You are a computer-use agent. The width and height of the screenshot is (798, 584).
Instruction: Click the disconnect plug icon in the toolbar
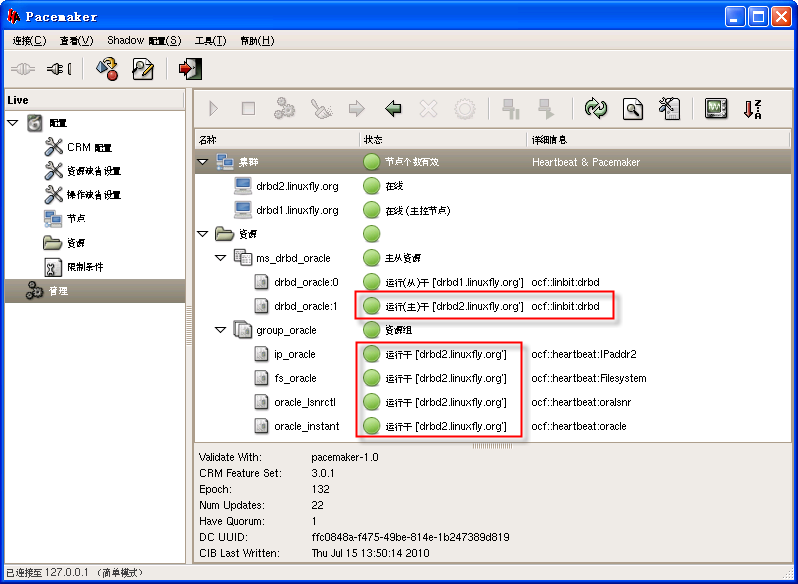click(59, 69)
